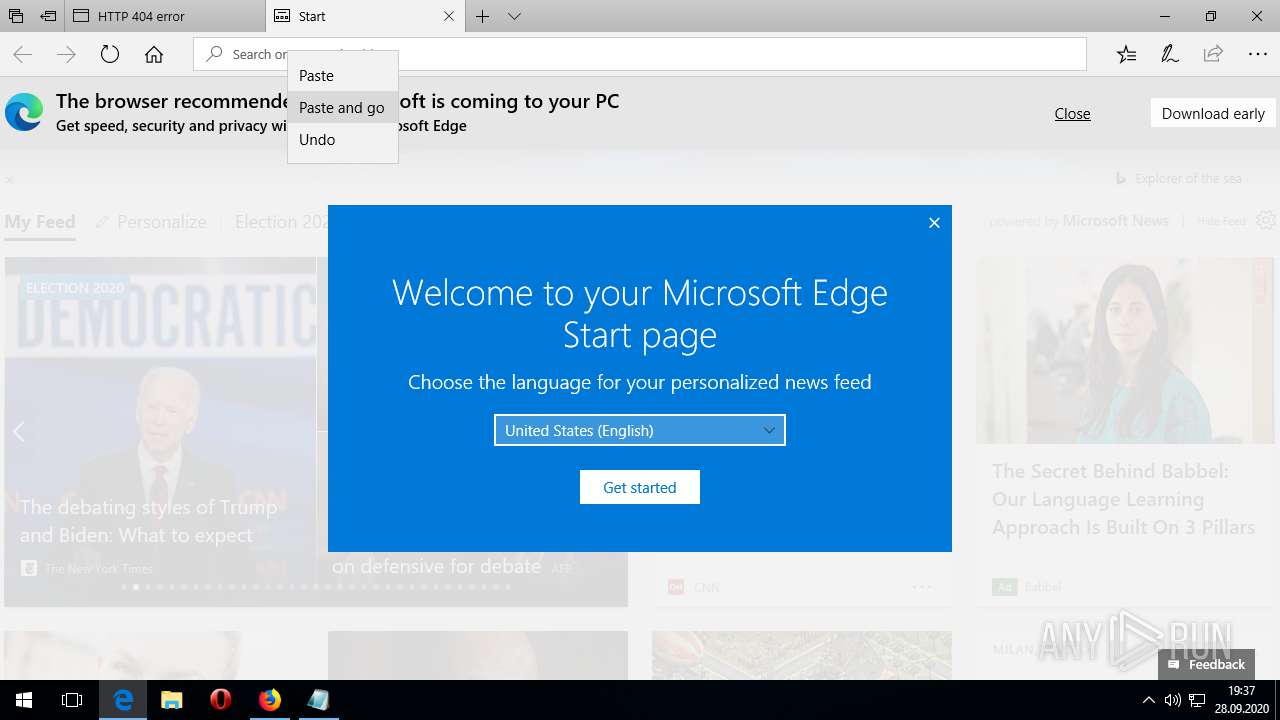Choose Paste and go from the context menu

(343, 108)
